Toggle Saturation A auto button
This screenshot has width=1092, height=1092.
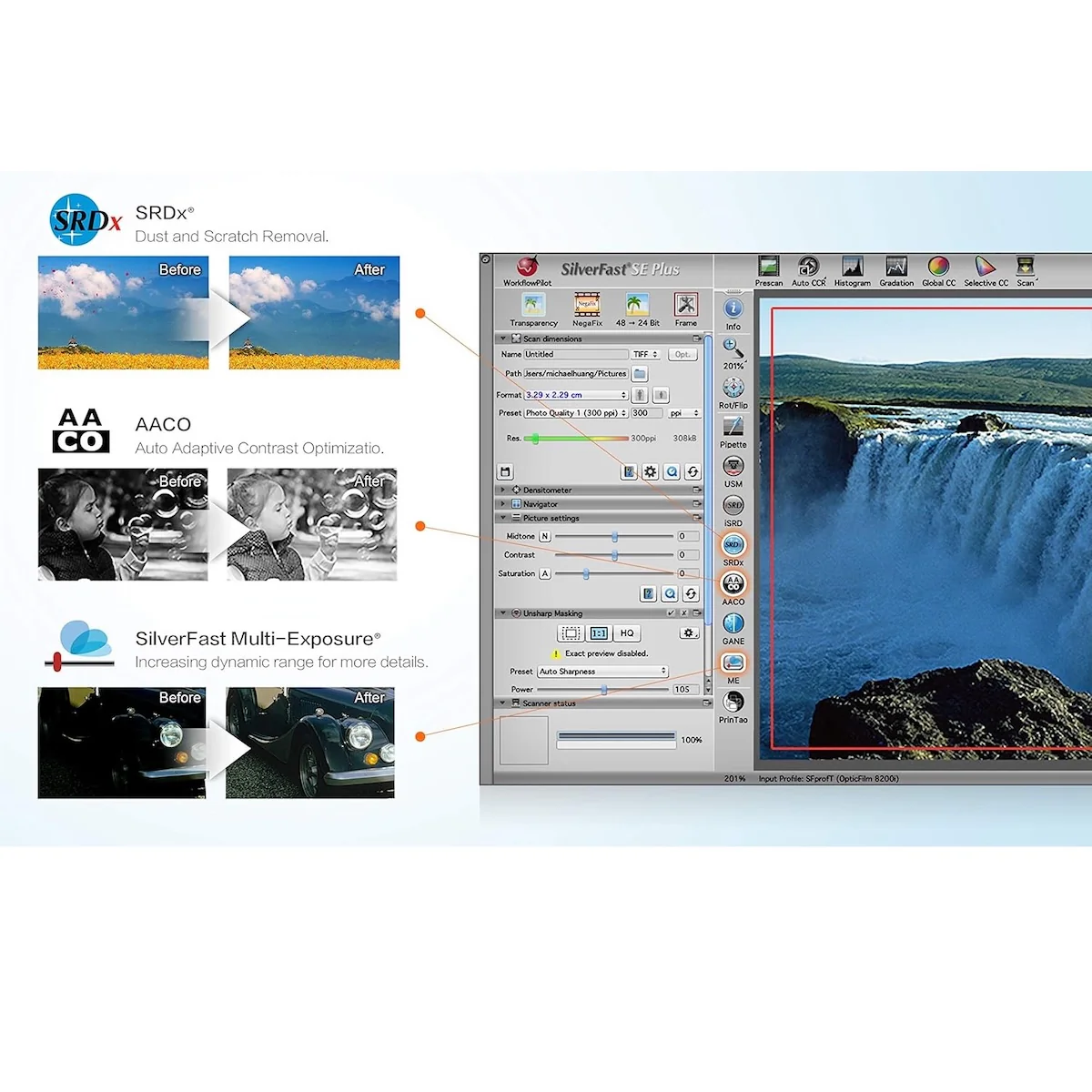tap(545, 573)
